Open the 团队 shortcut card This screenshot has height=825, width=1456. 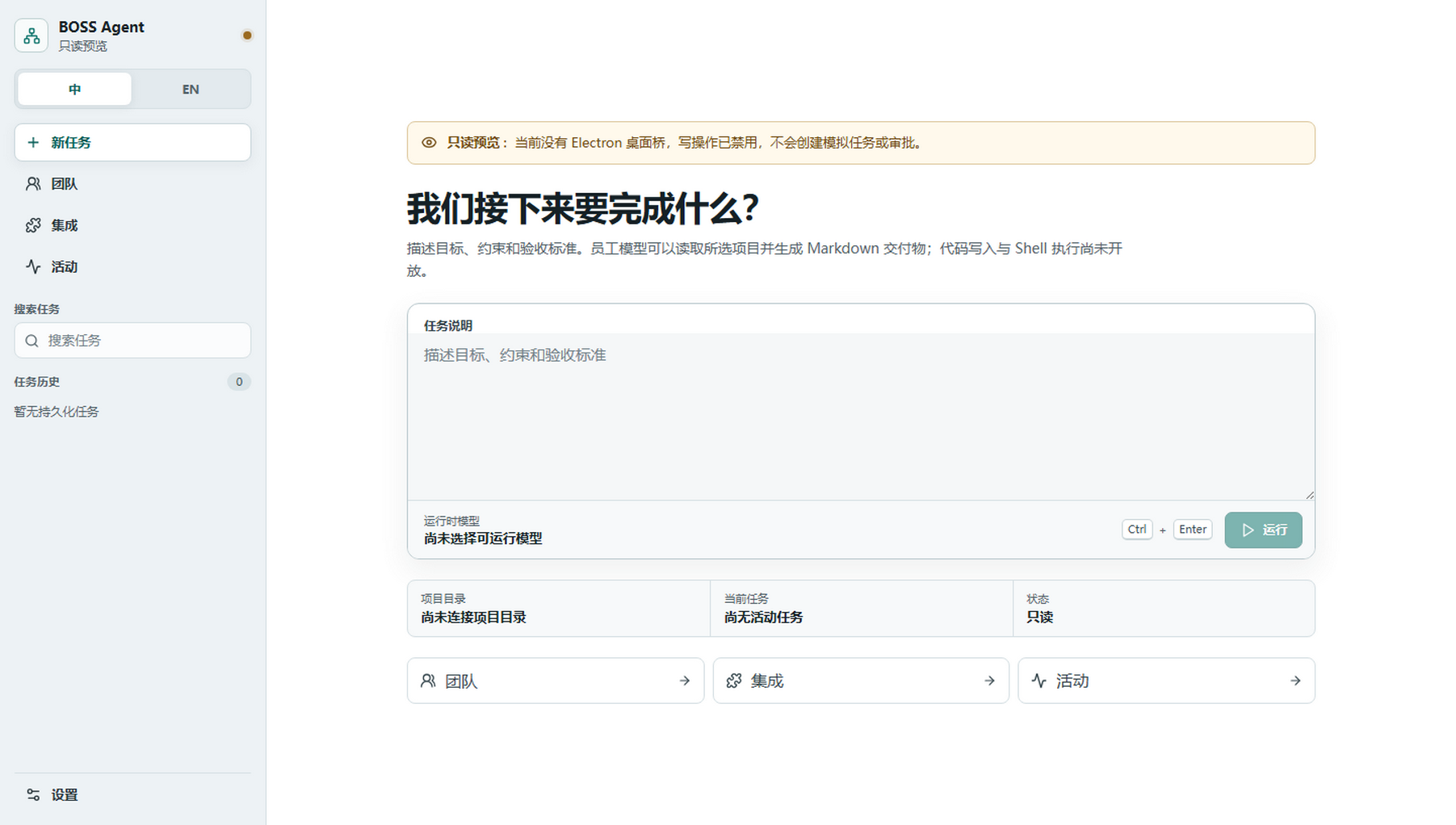click(556, 681)
